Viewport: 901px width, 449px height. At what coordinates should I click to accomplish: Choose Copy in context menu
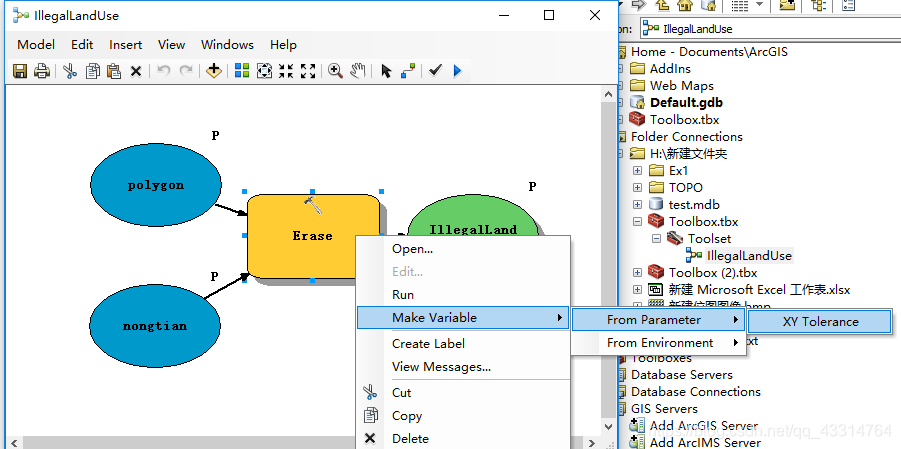[x=463, y=416]
